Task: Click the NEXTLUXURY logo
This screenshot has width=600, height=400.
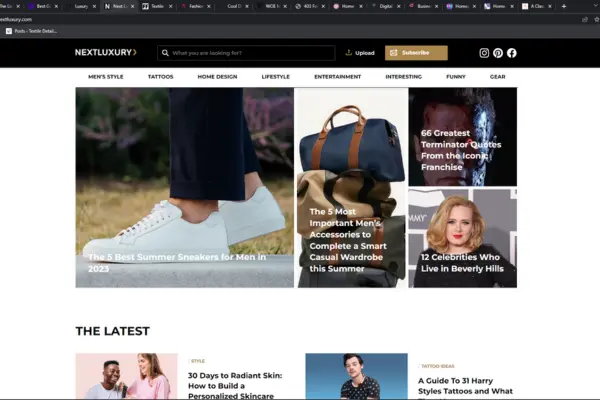Action: pyautogui.click(x=105, y=53)
